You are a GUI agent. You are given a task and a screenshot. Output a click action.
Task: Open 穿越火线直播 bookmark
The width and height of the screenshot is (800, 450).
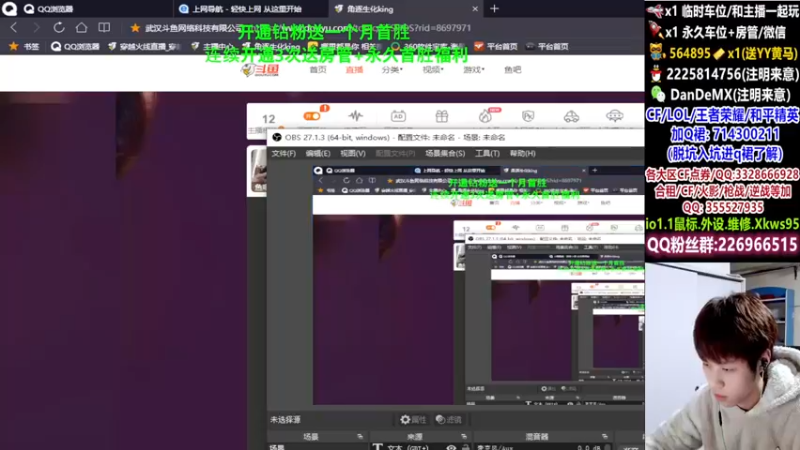click(144, 46)
